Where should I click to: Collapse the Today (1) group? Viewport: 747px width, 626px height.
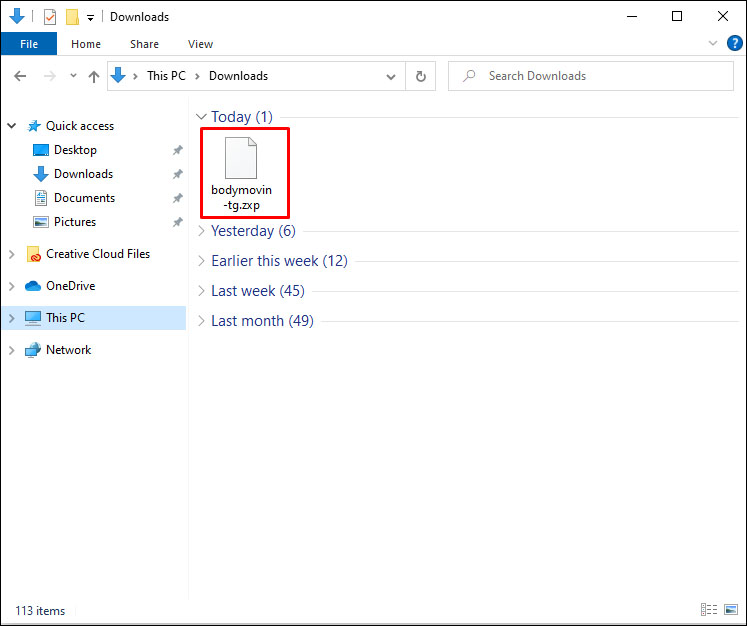201,117
